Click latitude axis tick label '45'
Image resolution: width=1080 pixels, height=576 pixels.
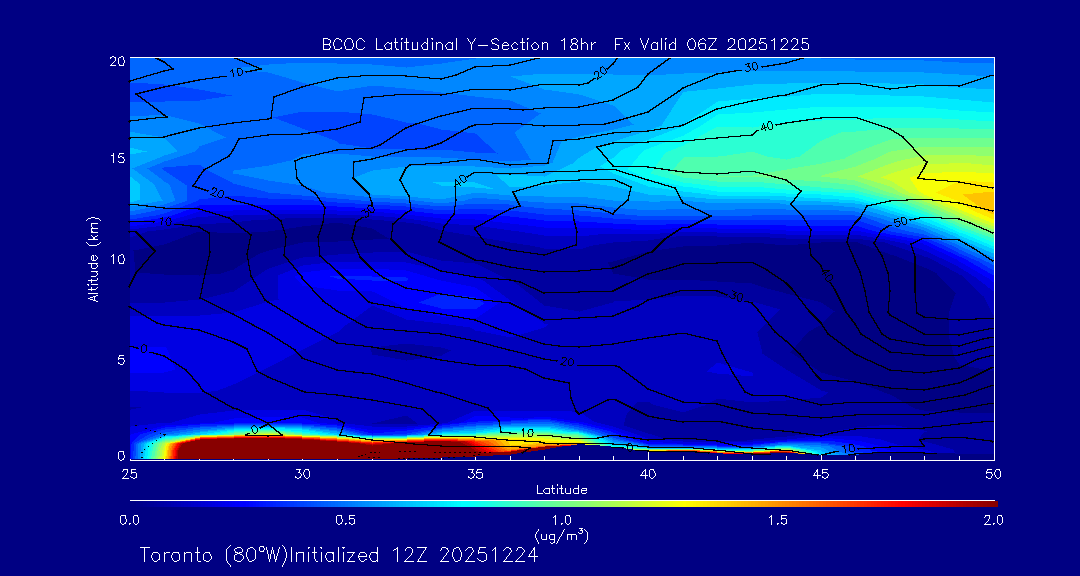[821, 473]
